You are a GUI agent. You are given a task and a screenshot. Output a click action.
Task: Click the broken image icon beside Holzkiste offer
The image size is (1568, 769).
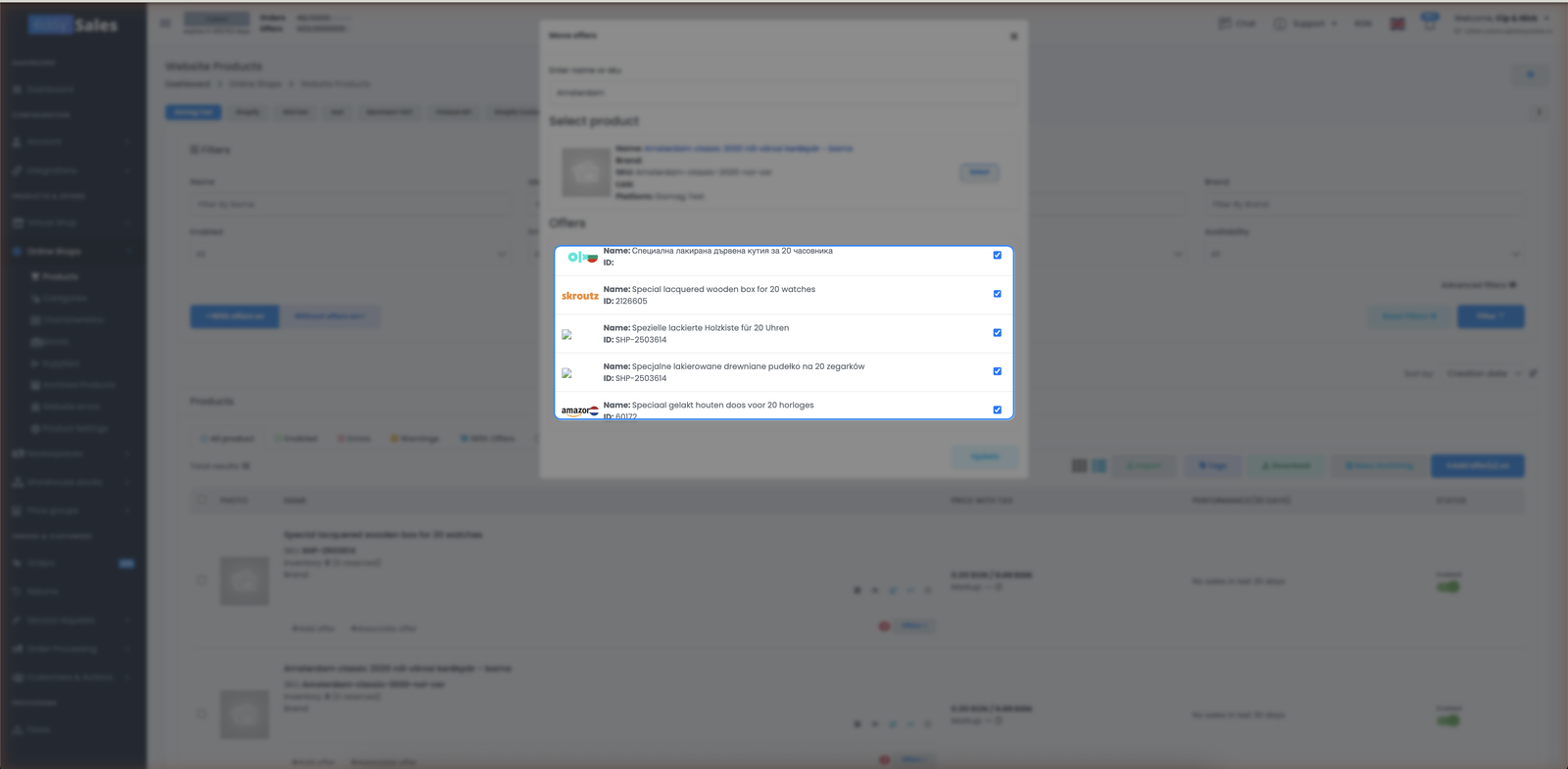point(566,334)
